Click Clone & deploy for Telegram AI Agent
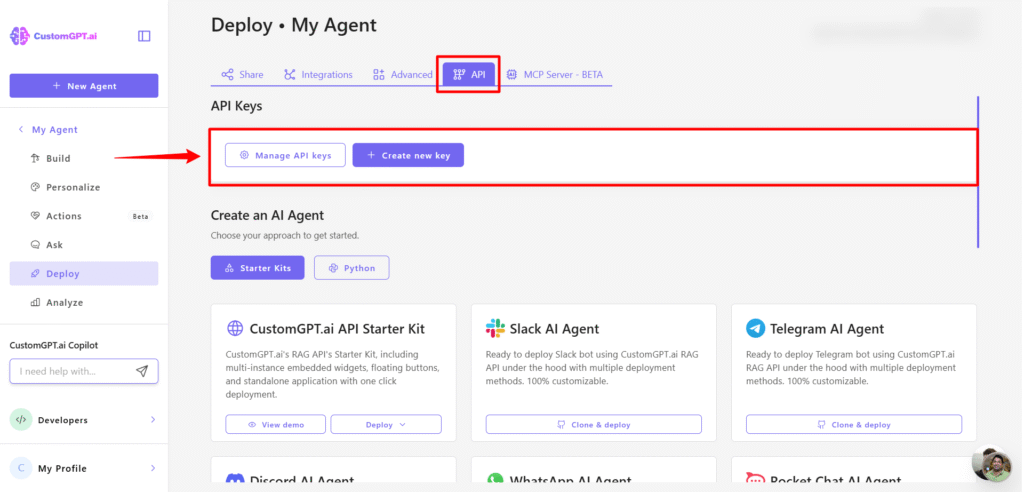The height and width of the screenshot is (492, 1024). coord(854,424)
